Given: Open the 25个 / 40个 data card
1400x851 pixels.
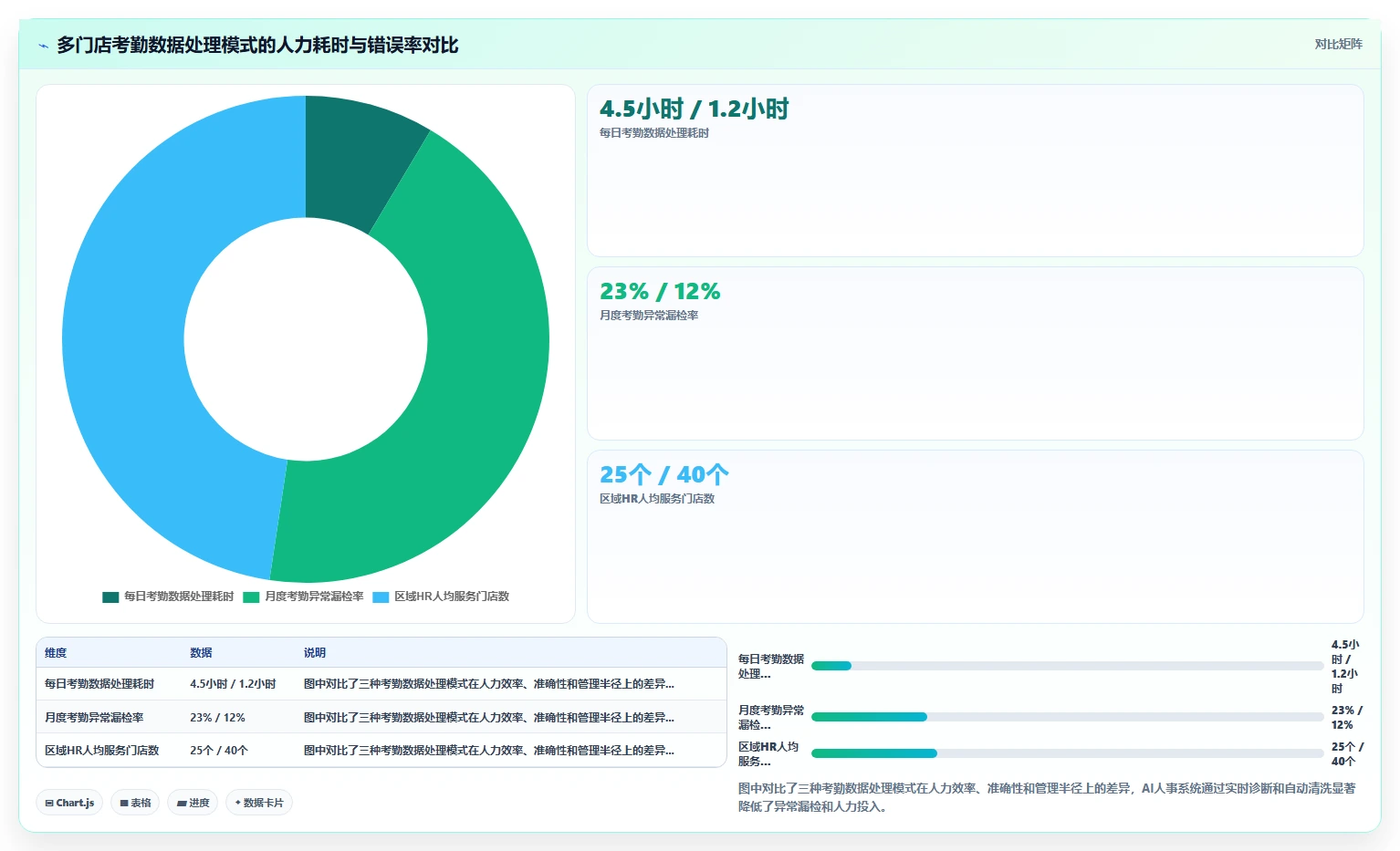Looking at the screenshot, I should pyautogui.click(x=975, y=536).
